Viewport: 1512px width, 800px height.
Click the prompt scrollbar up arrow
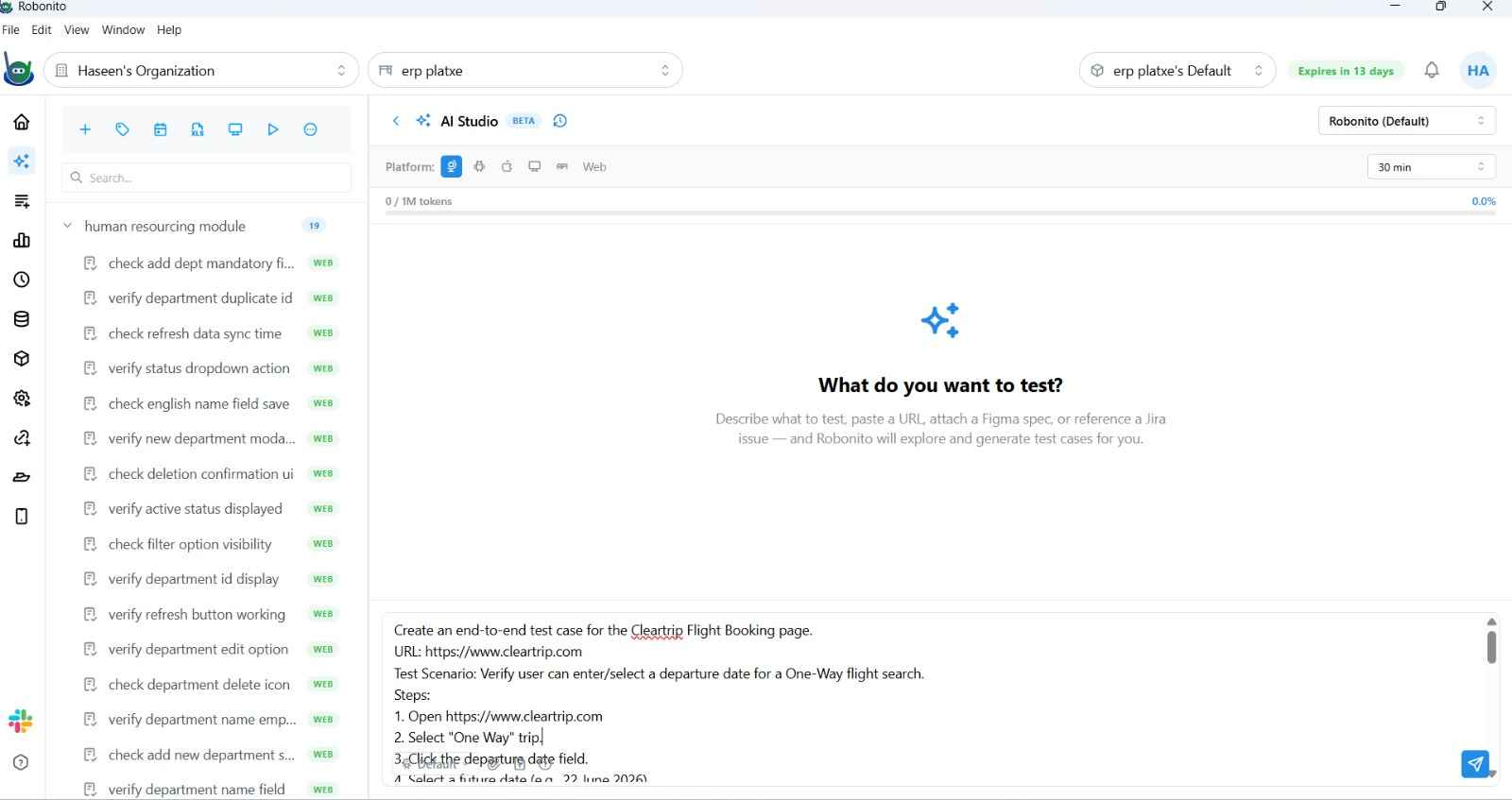pos(1491,621)
